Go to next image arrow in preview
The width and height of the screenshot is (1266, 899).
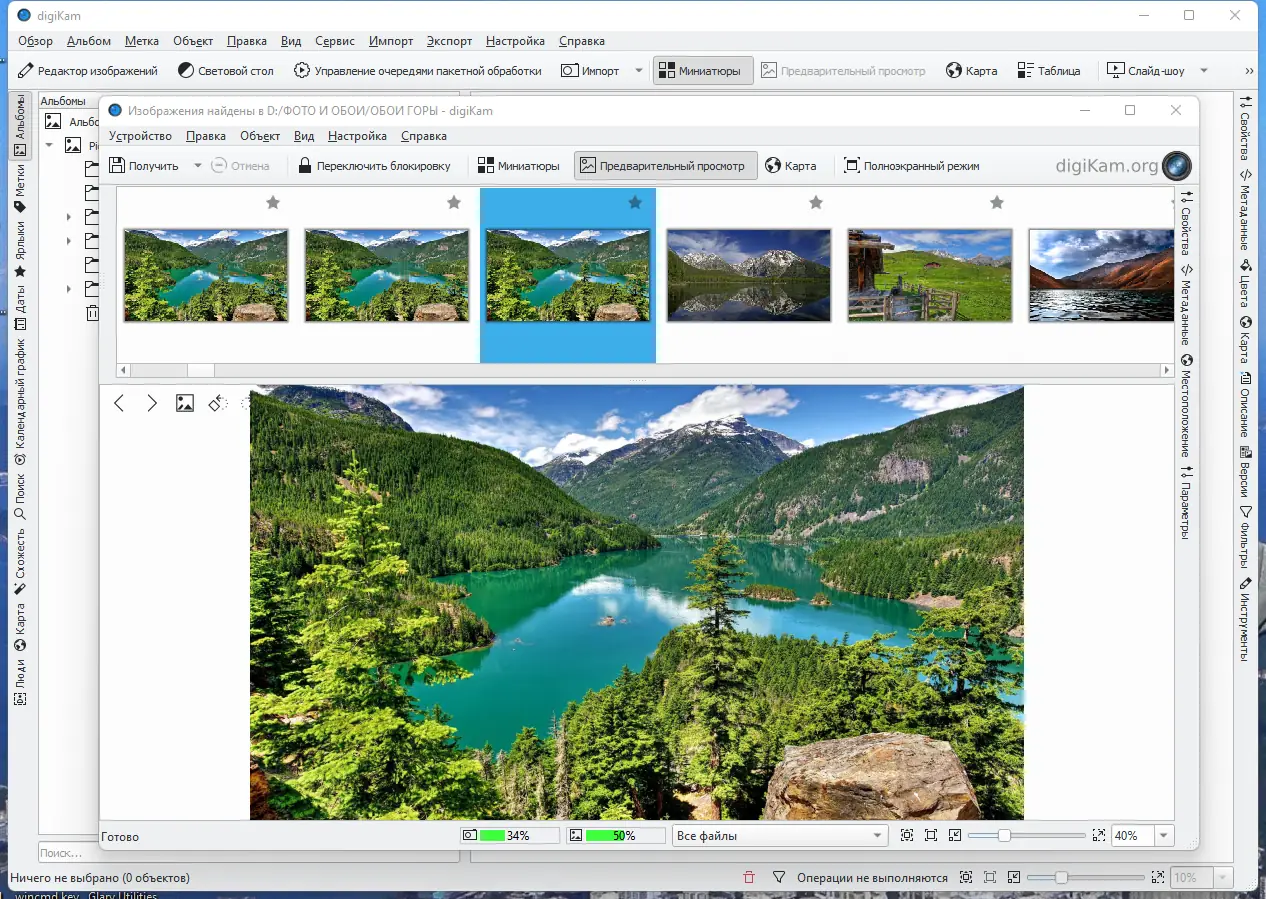(x=152, y=403)
